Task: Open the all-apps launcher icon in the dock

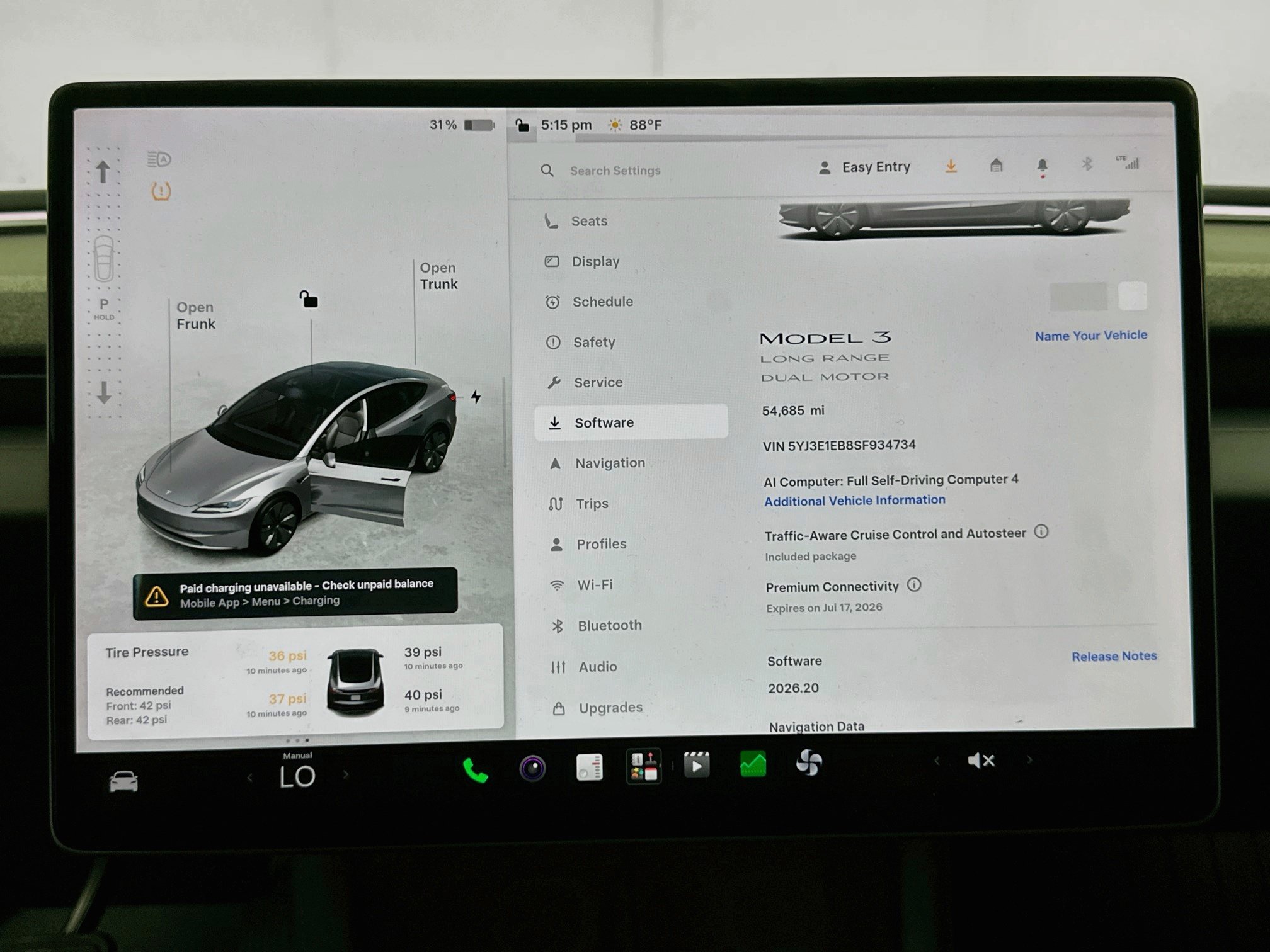Action: click(x=644, y=766)
